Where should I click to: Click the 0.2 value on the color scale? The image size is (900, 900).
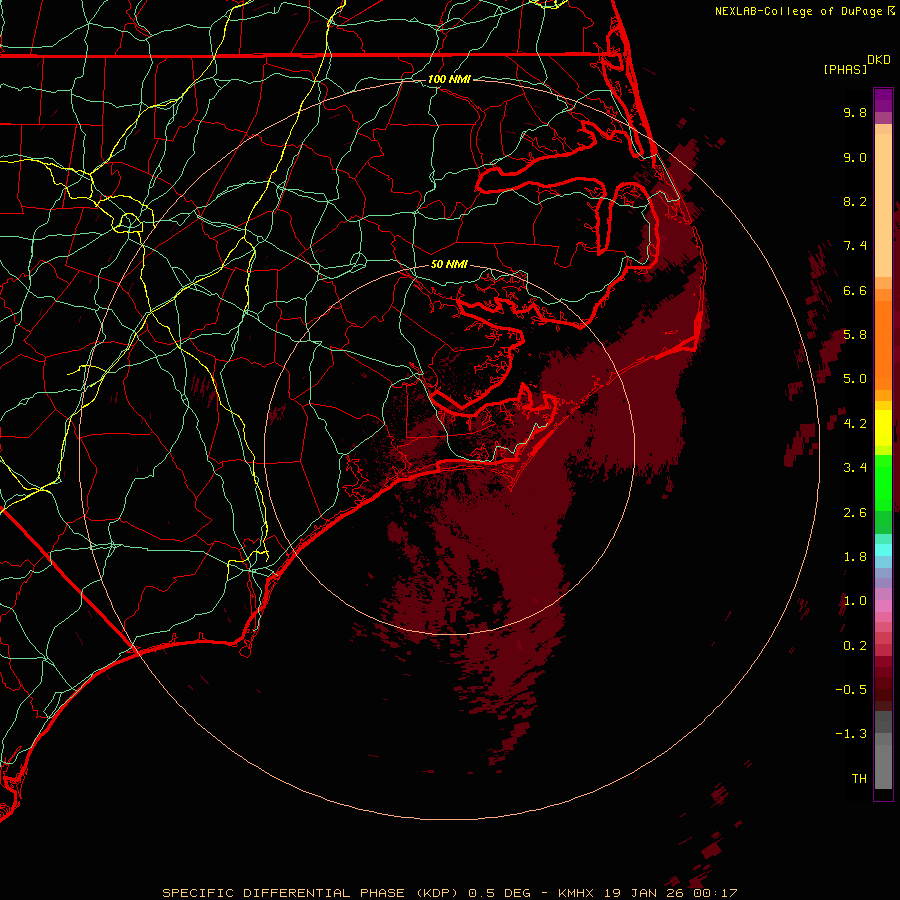coord(855,646)
